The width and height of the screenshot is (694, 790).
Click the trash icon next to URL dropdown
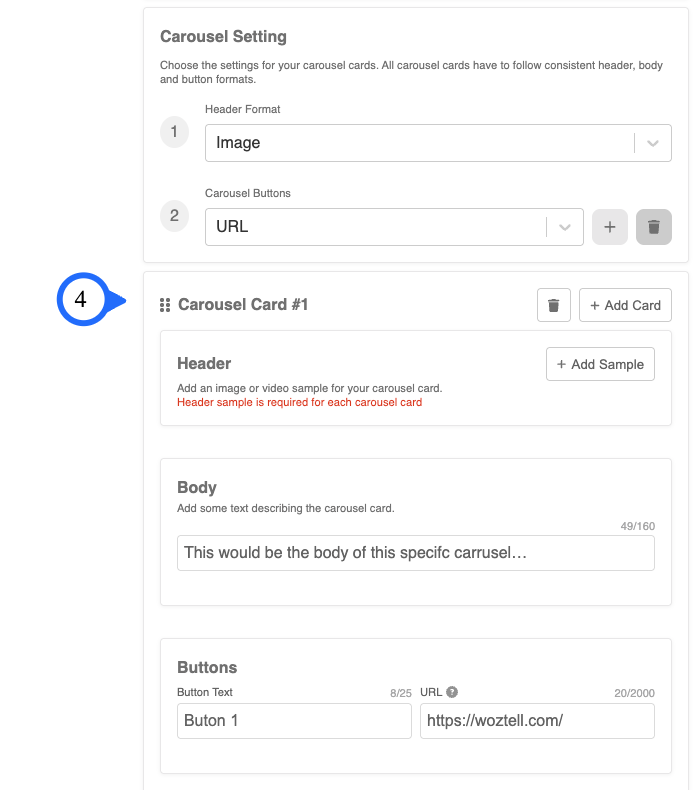tap(654, 227)
